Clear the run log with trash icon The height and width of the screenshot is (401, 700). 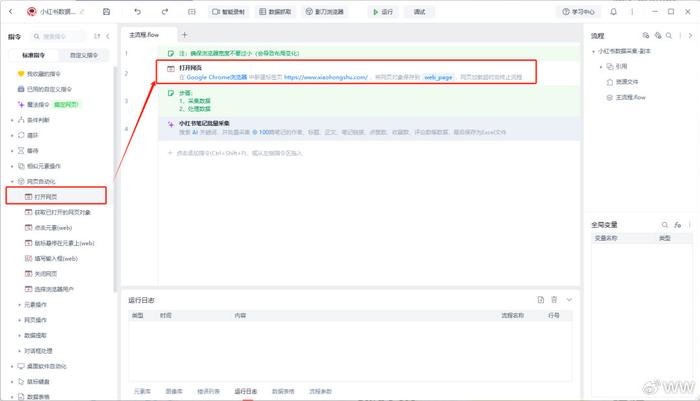point(554,300)
